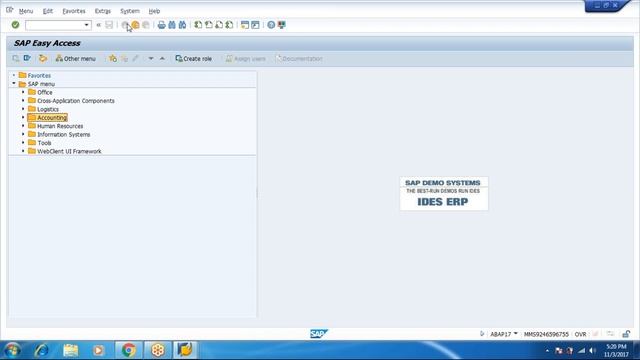Open the Menu menu
The width and height of the screenshot is (640, 360).
pyautogui.click(x=26, y=11)
